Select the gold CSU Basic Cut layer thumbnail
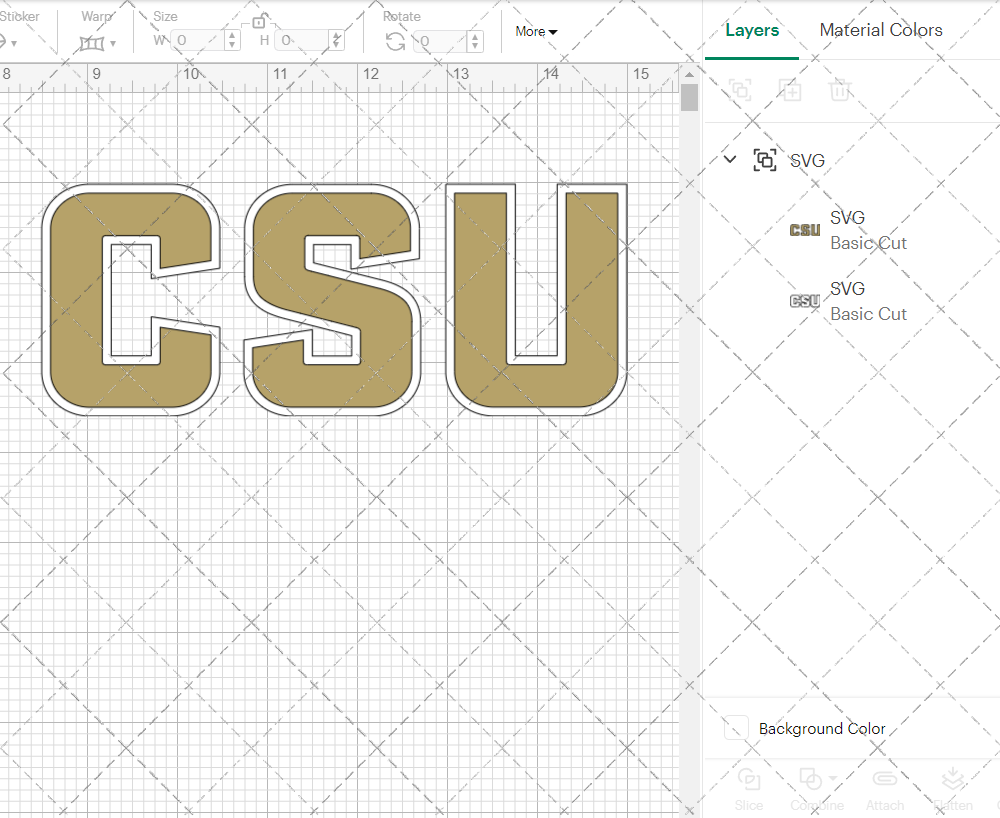Image resolution: width=1000 pixels, height=818 pixels. tap(805, 230)
